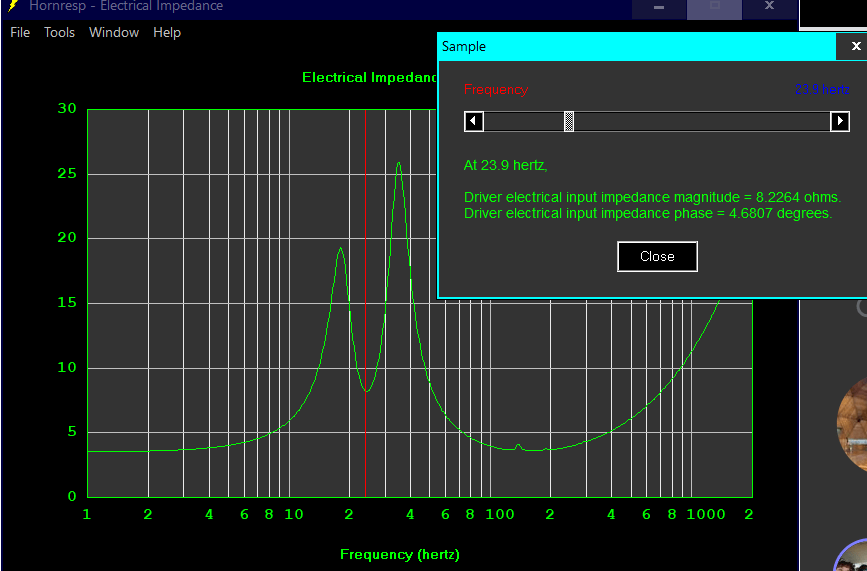This screenshot has height=571, width=867.
Task: Click the slider track right of thumb
Action: [702, 121]
